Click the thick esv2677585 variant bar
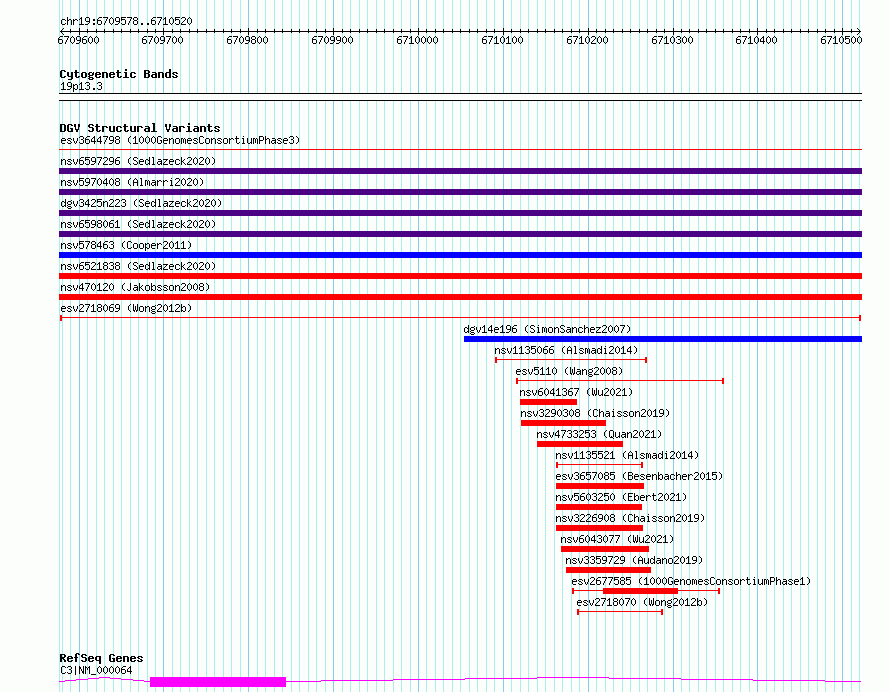 [640, 591]
